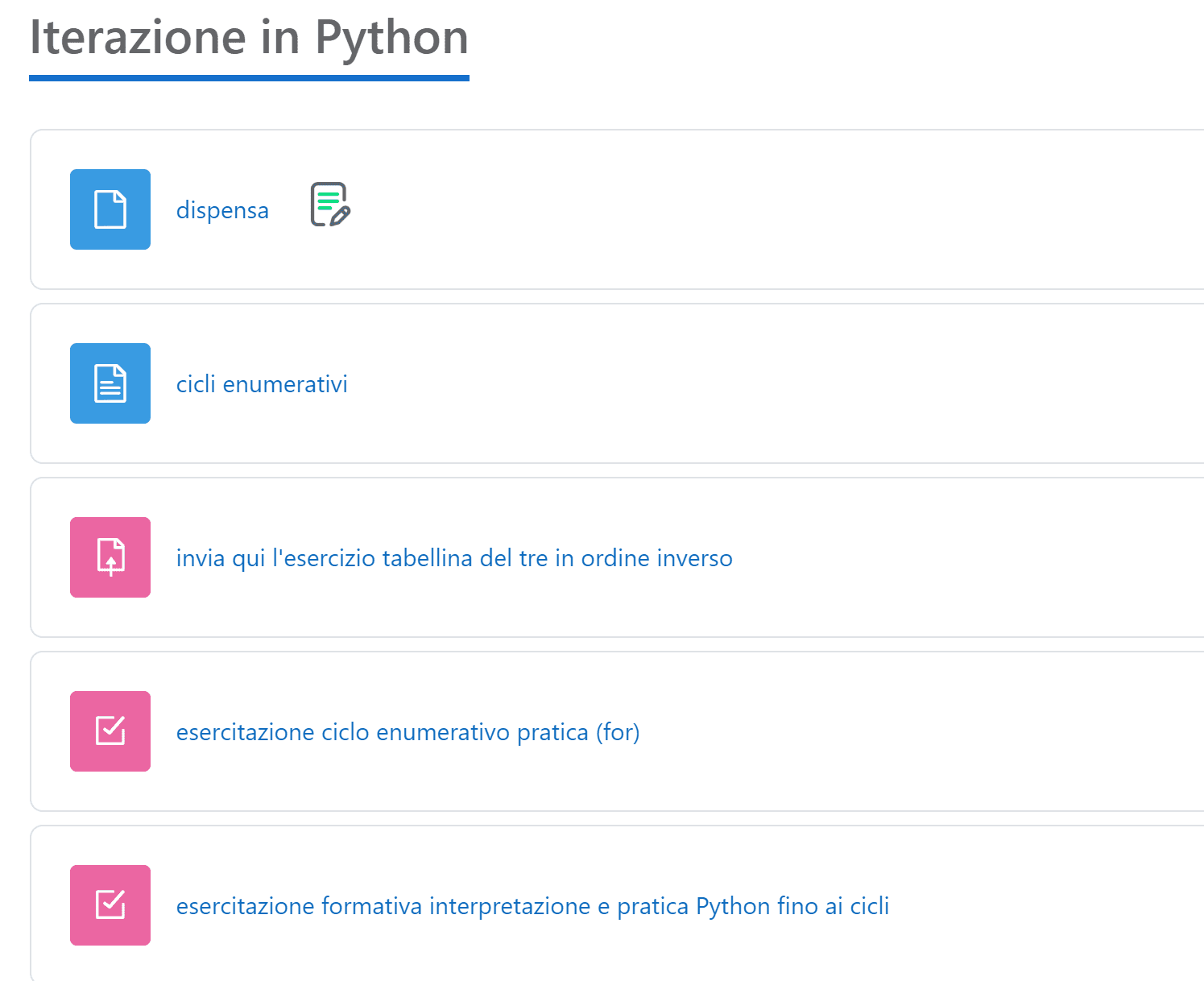Click quiz icon for ciclo enumerativo pratica (for)
The width and height of the screenshot is (1204, 981).
110,731
